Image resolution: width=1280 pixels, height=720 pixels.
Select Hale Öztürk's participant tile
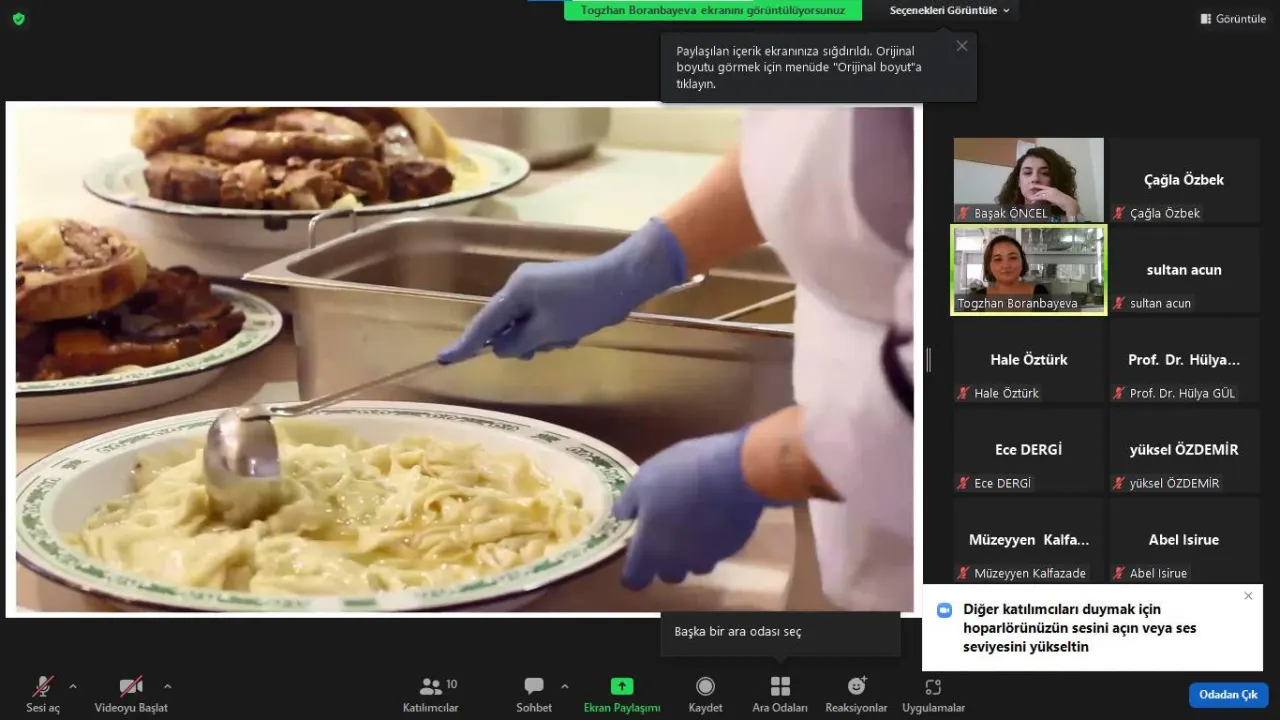(1028, 360)
